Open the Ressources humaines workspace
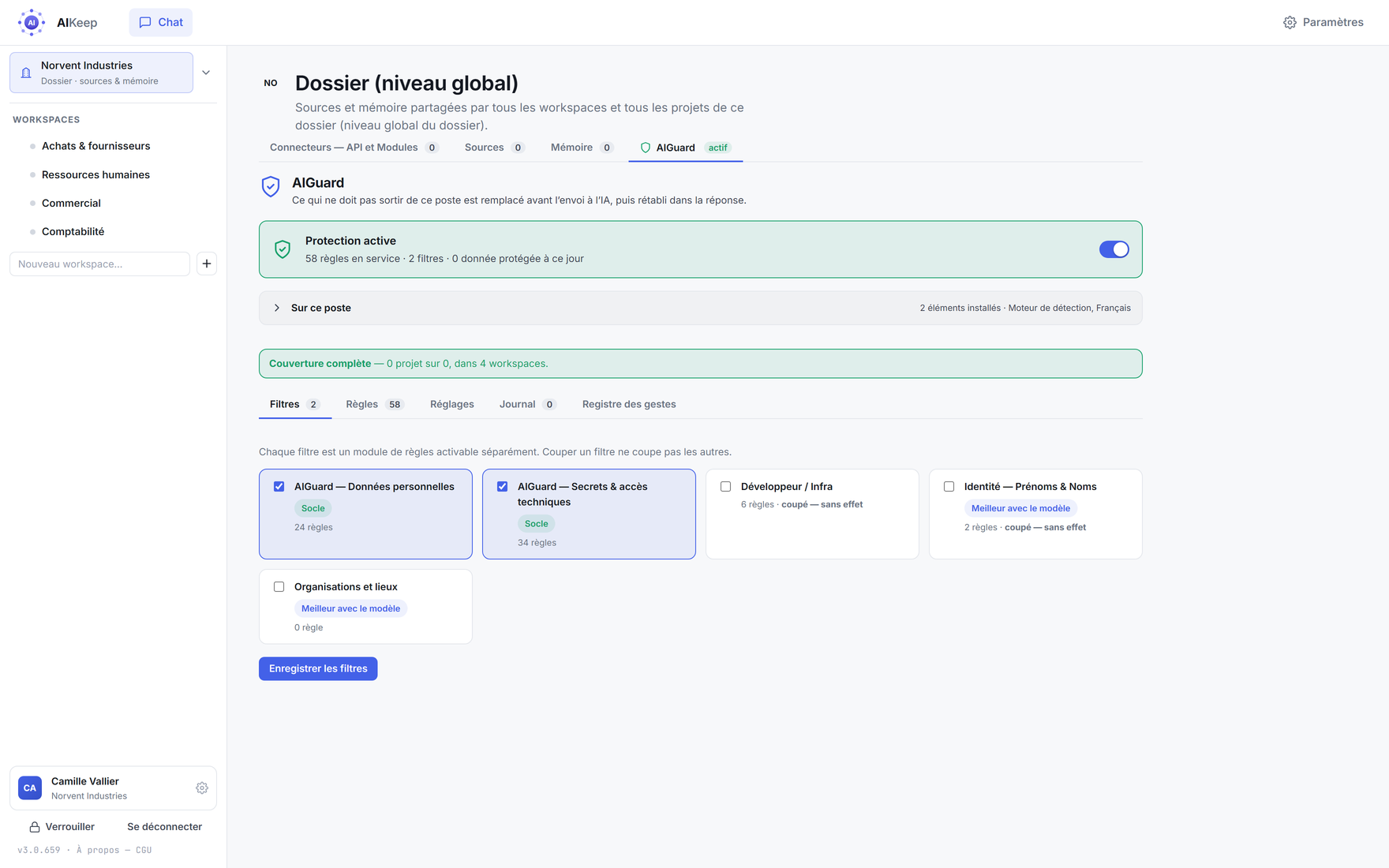Screen dimensions: 1389x868 click(x=95, y=174)
